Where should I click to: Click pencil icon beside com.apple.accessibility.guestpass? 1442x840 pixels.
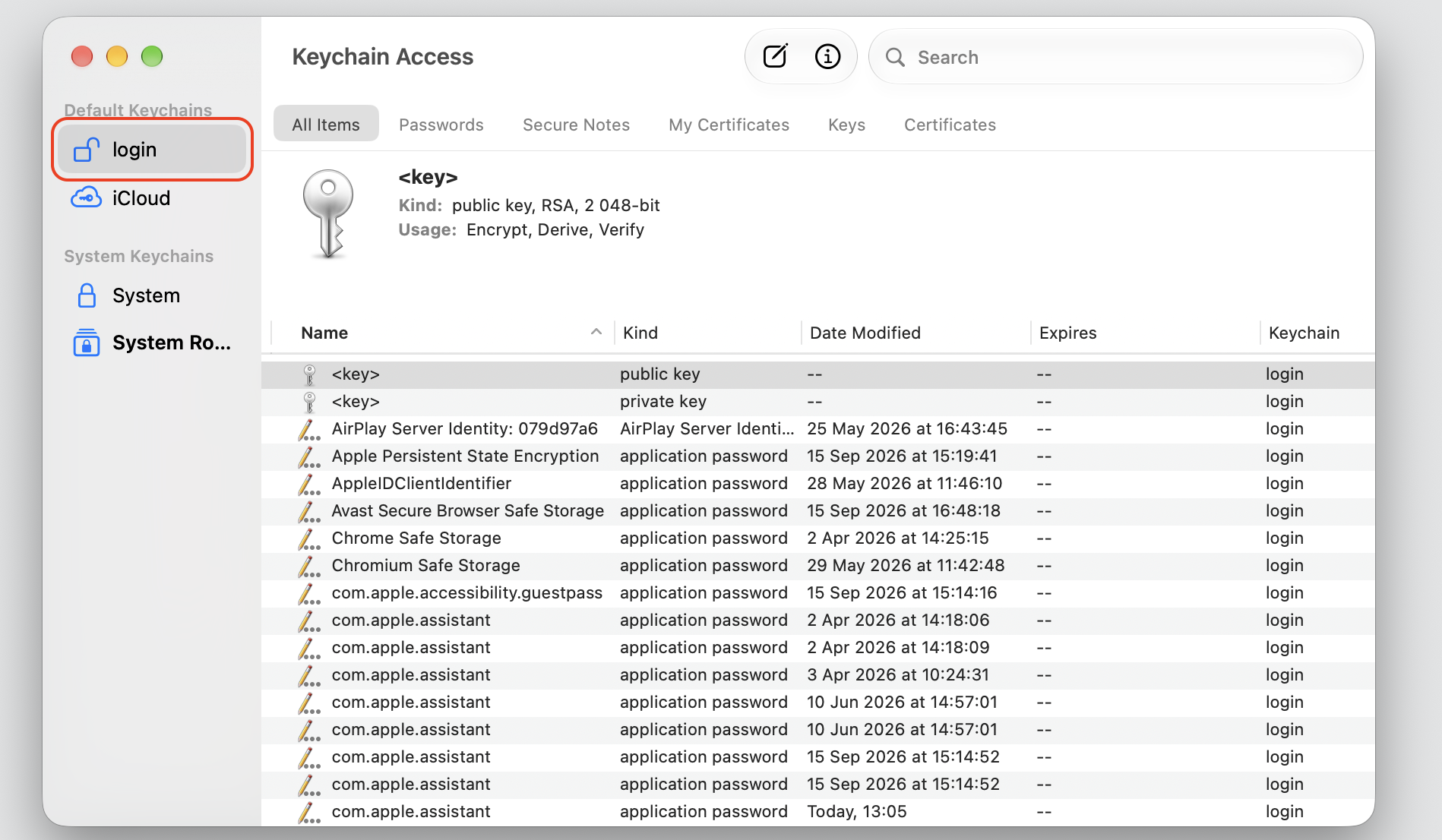[308, 593]
